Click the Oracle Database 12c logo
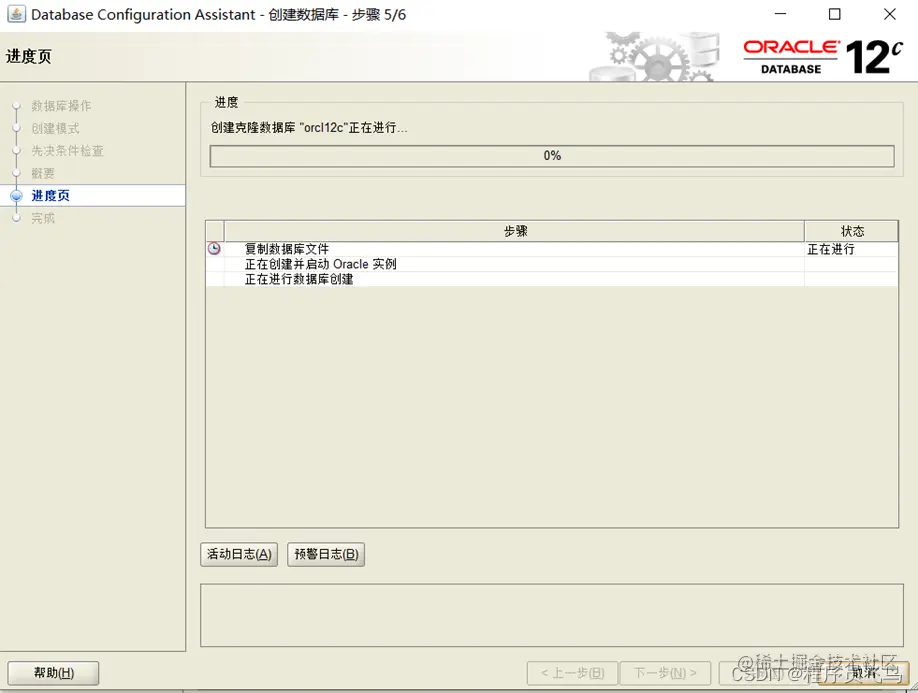The image size is (918, 693). pos(823,57)
